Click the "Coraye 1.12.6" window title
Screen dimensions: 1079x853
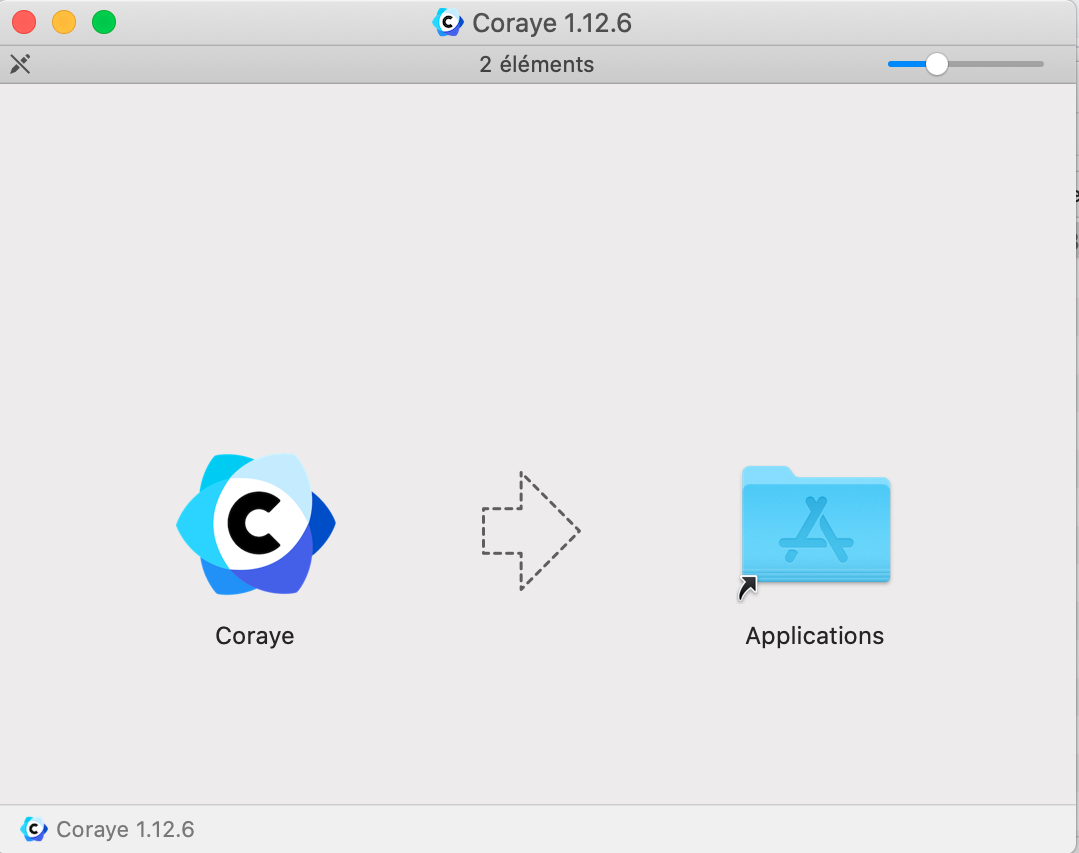pos(552,23)
